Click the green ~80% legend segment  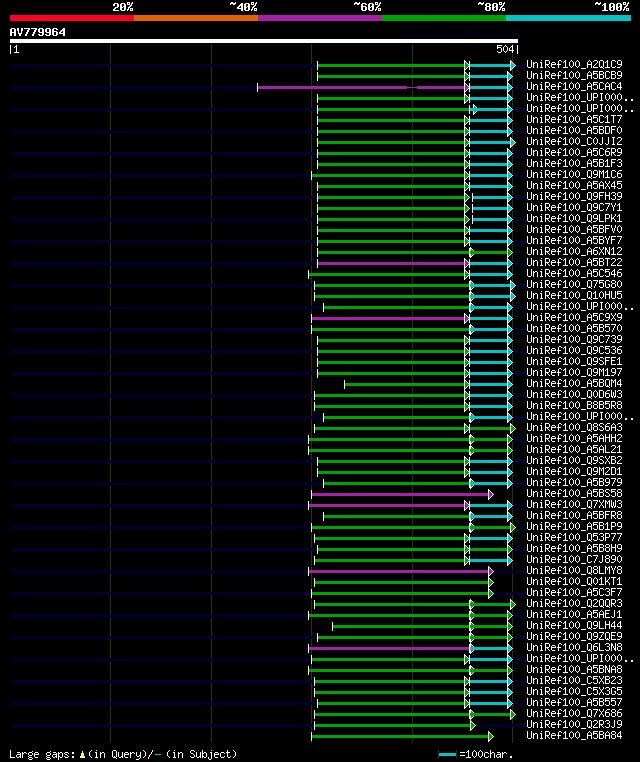[x=444, y=18]
